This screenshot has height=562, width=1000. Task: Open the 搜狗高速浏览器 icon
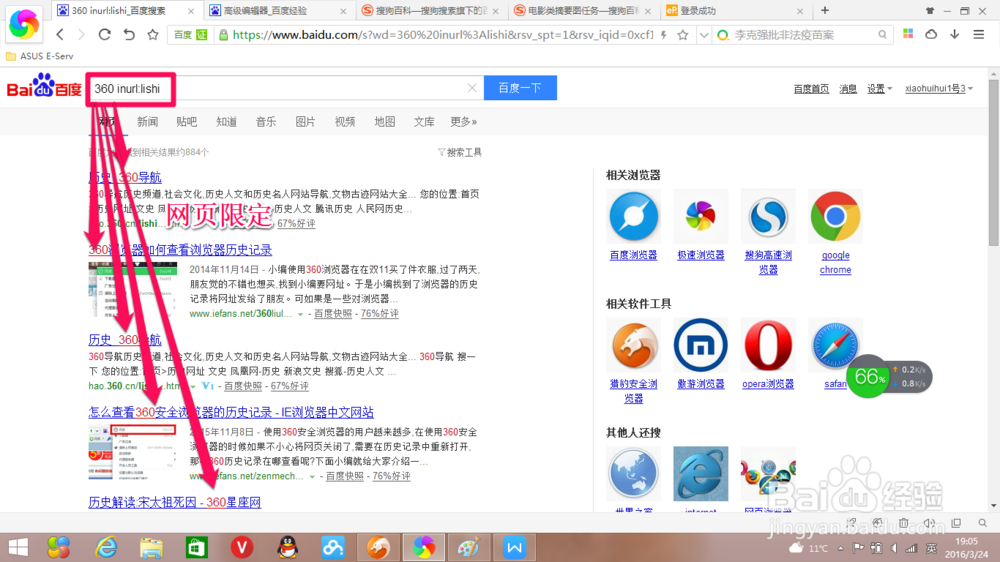pos(768,217)
